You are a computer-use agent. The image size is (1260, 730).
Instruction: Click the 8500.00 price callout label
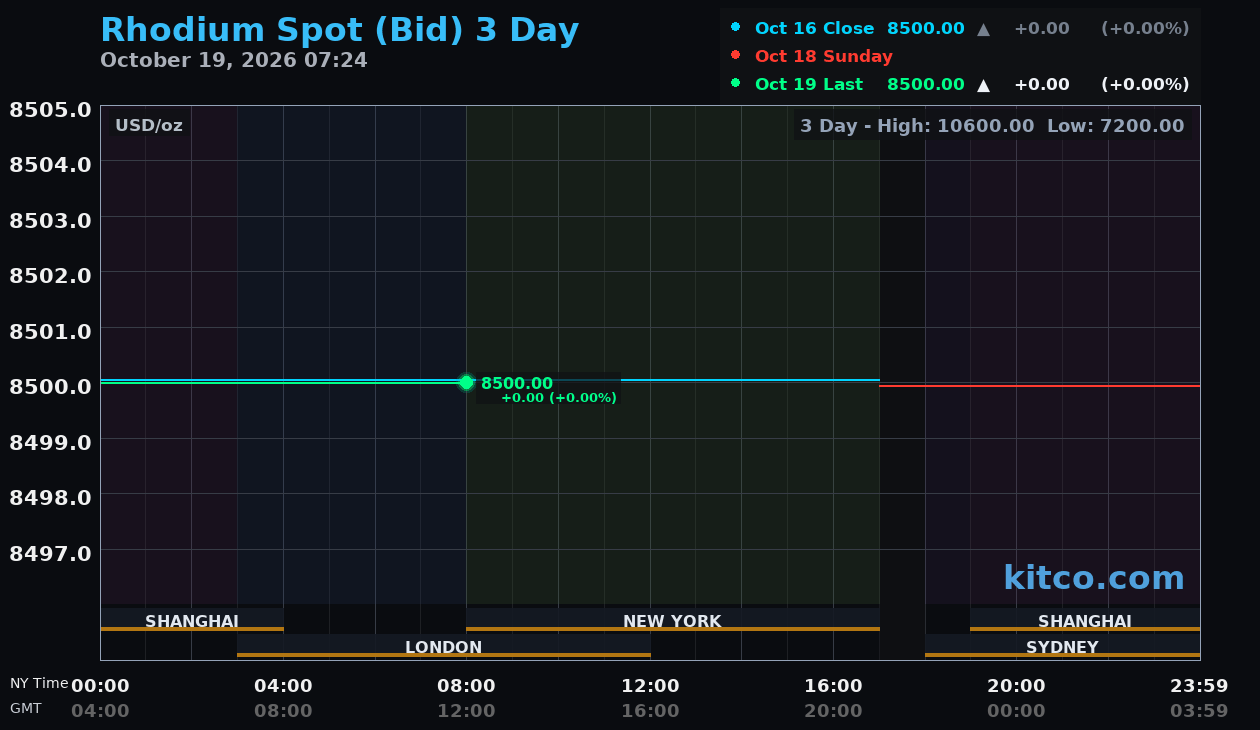point(516,383)
